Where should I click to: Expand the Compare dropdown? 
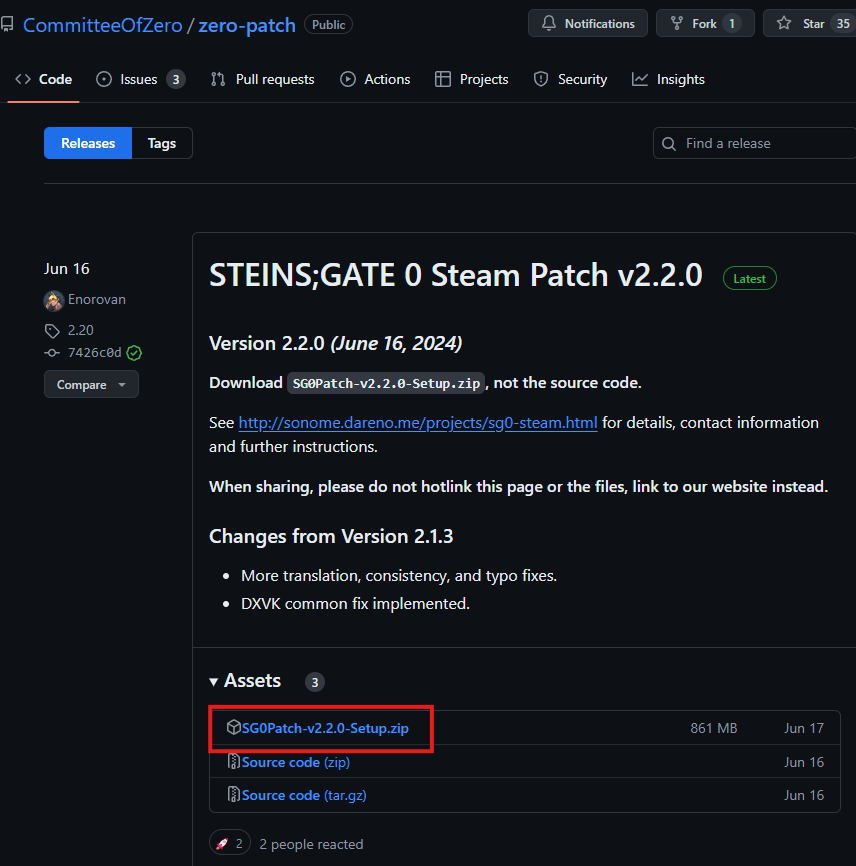pos(91,384)
